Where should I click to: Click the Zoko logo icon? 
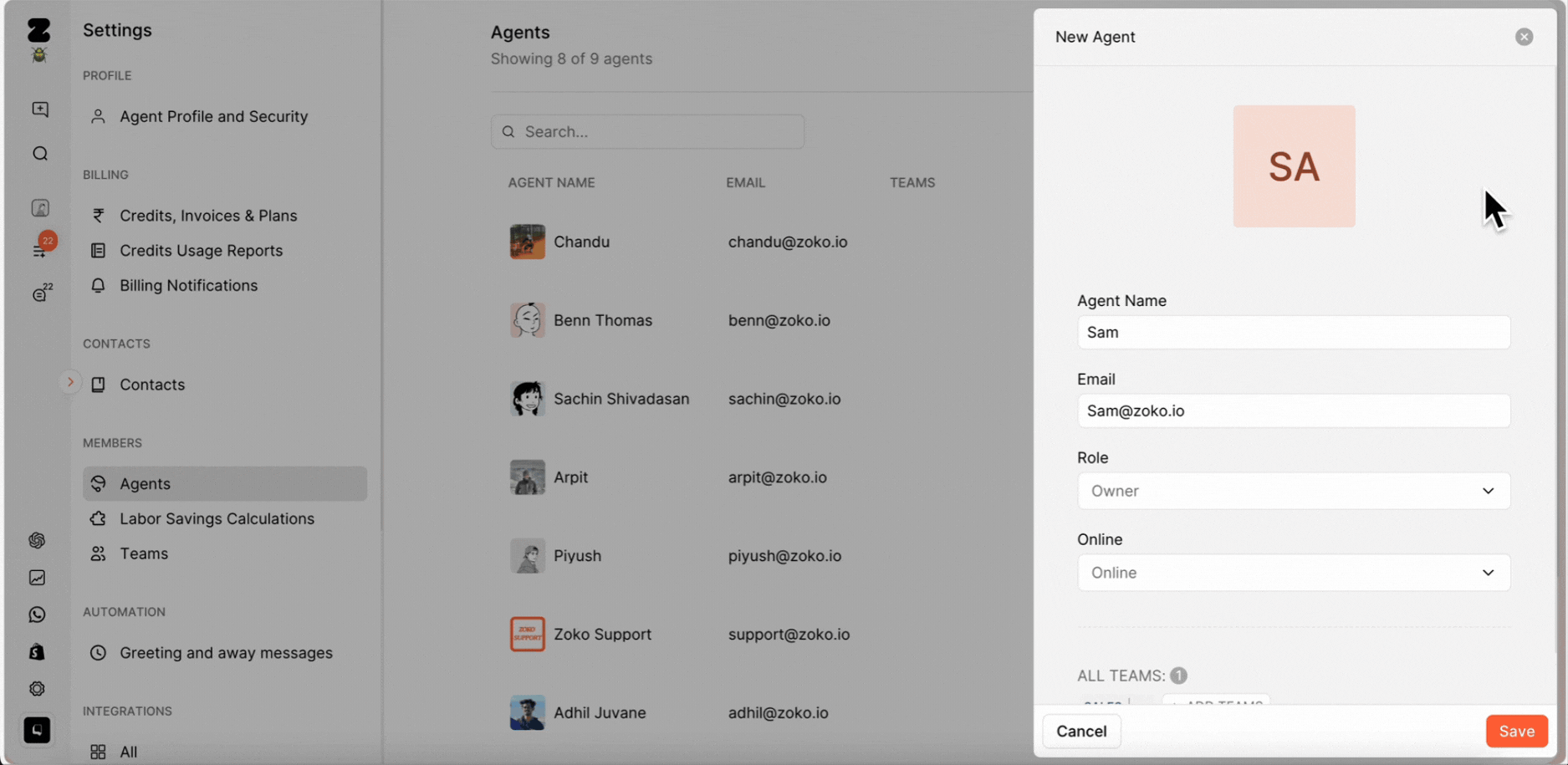pyautogui.click(x=38, y=30)
